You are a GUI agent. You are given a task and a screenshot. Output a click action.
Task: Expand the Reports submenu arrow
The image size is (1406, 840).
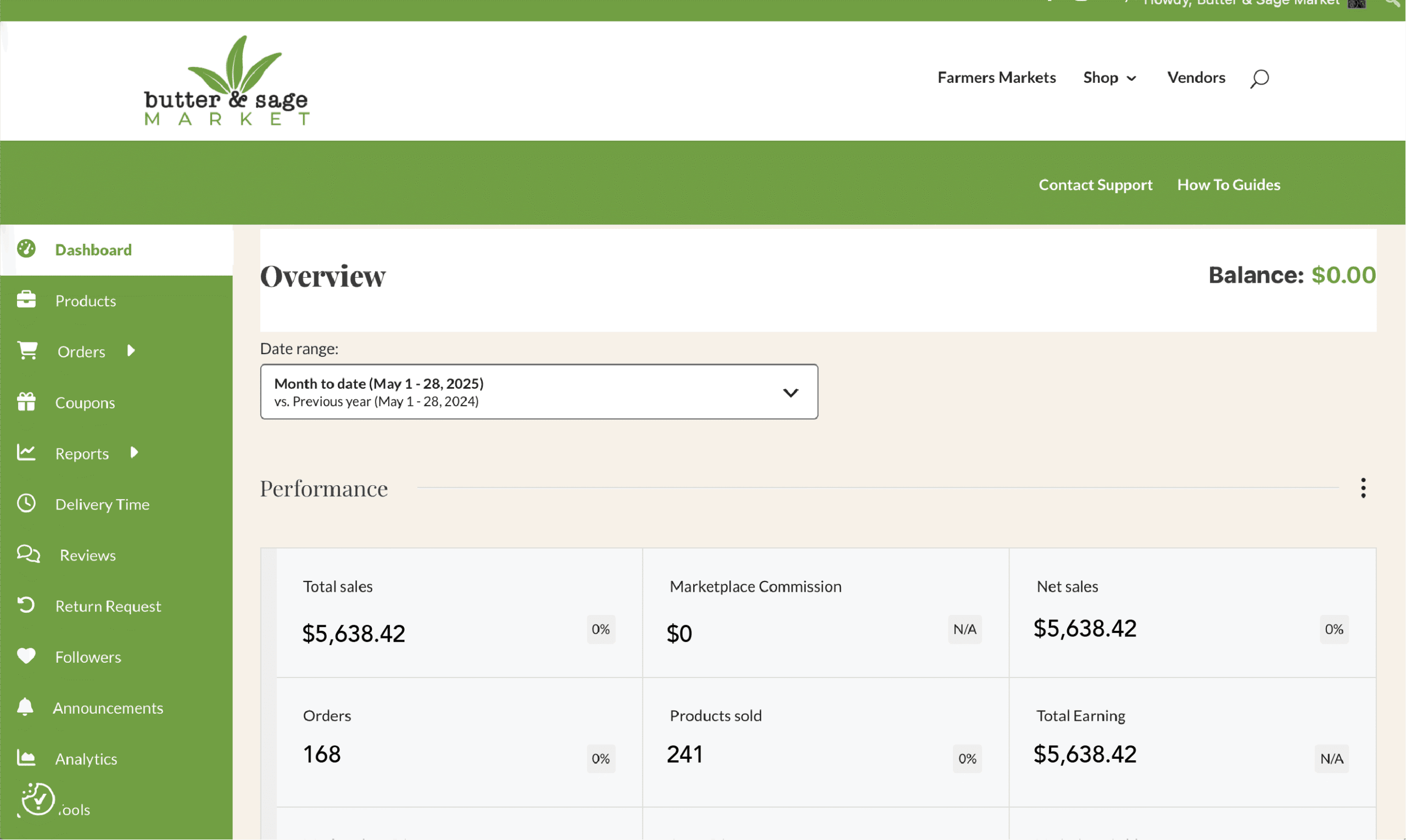(134, 453)
